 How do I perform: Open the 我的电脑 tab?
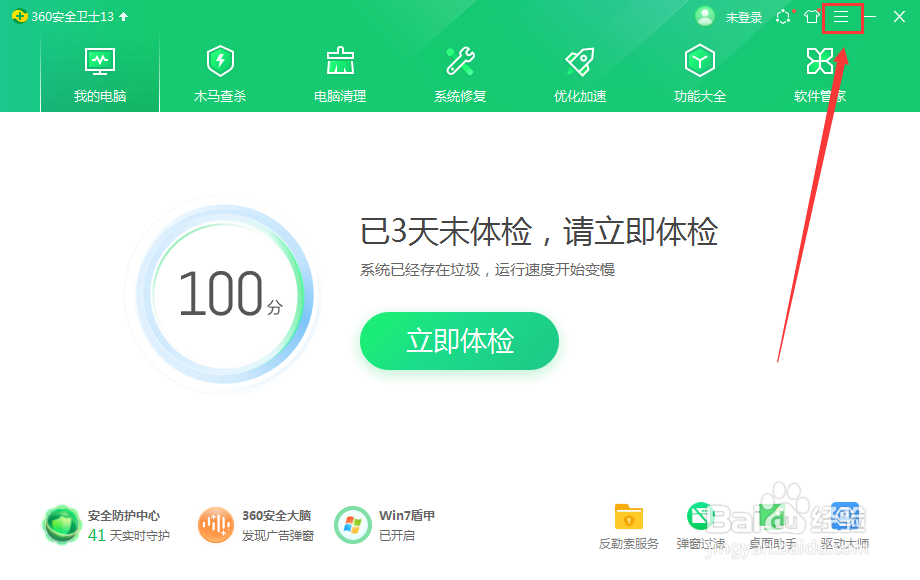point(100,74)
